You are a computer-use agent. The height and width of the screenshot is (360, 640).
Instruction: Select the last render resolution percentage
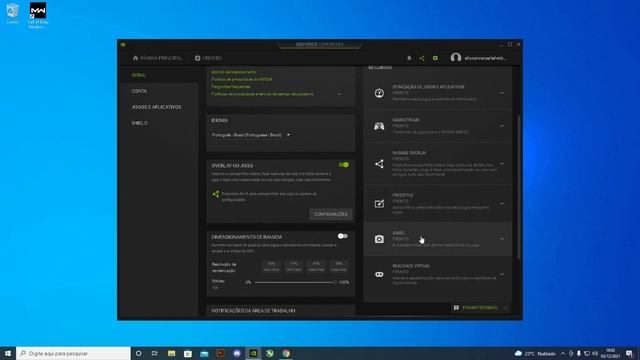pyautogui.click(x=339, y=267)
